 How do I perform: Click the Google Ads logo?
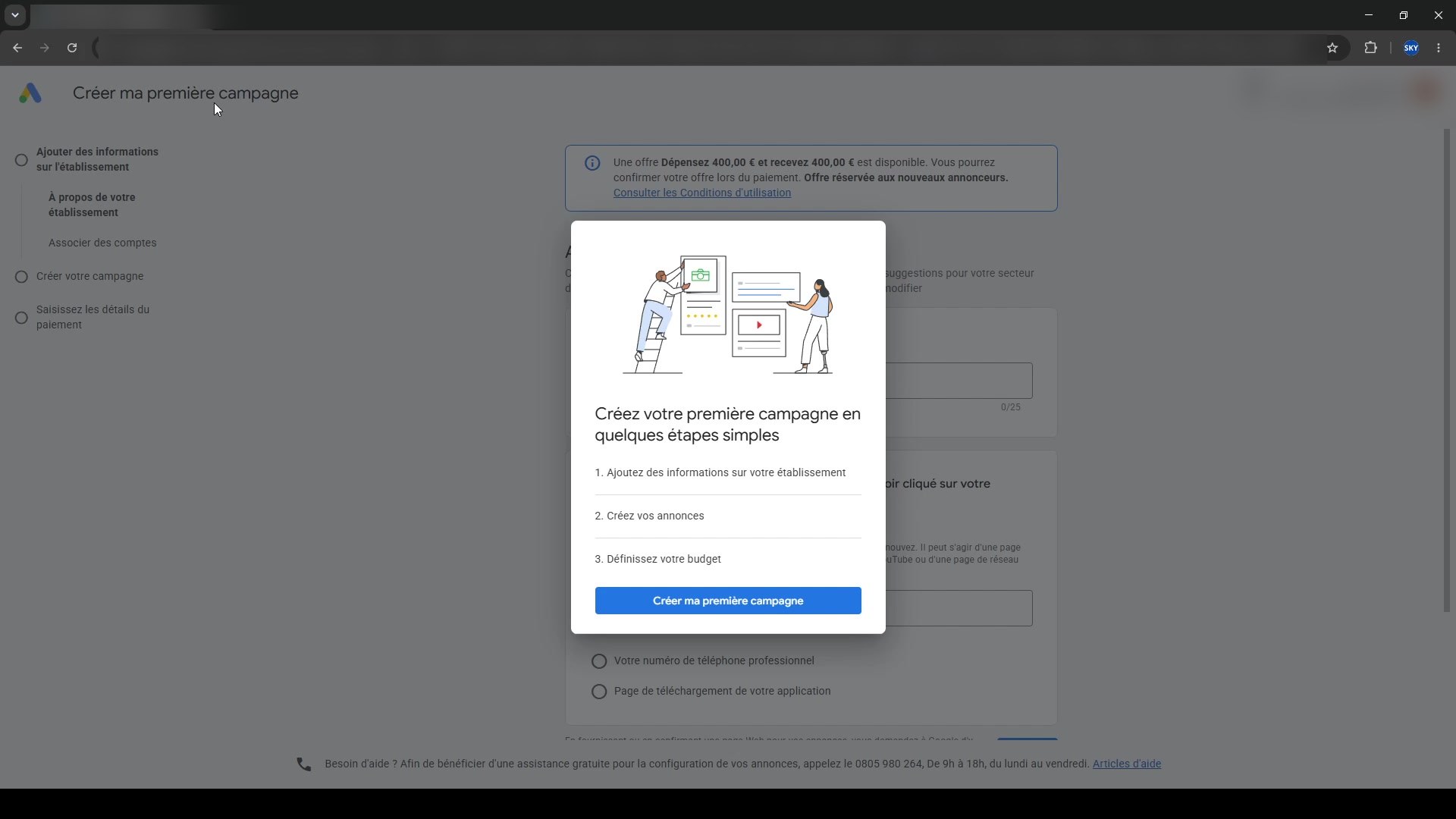click(30, 93)
